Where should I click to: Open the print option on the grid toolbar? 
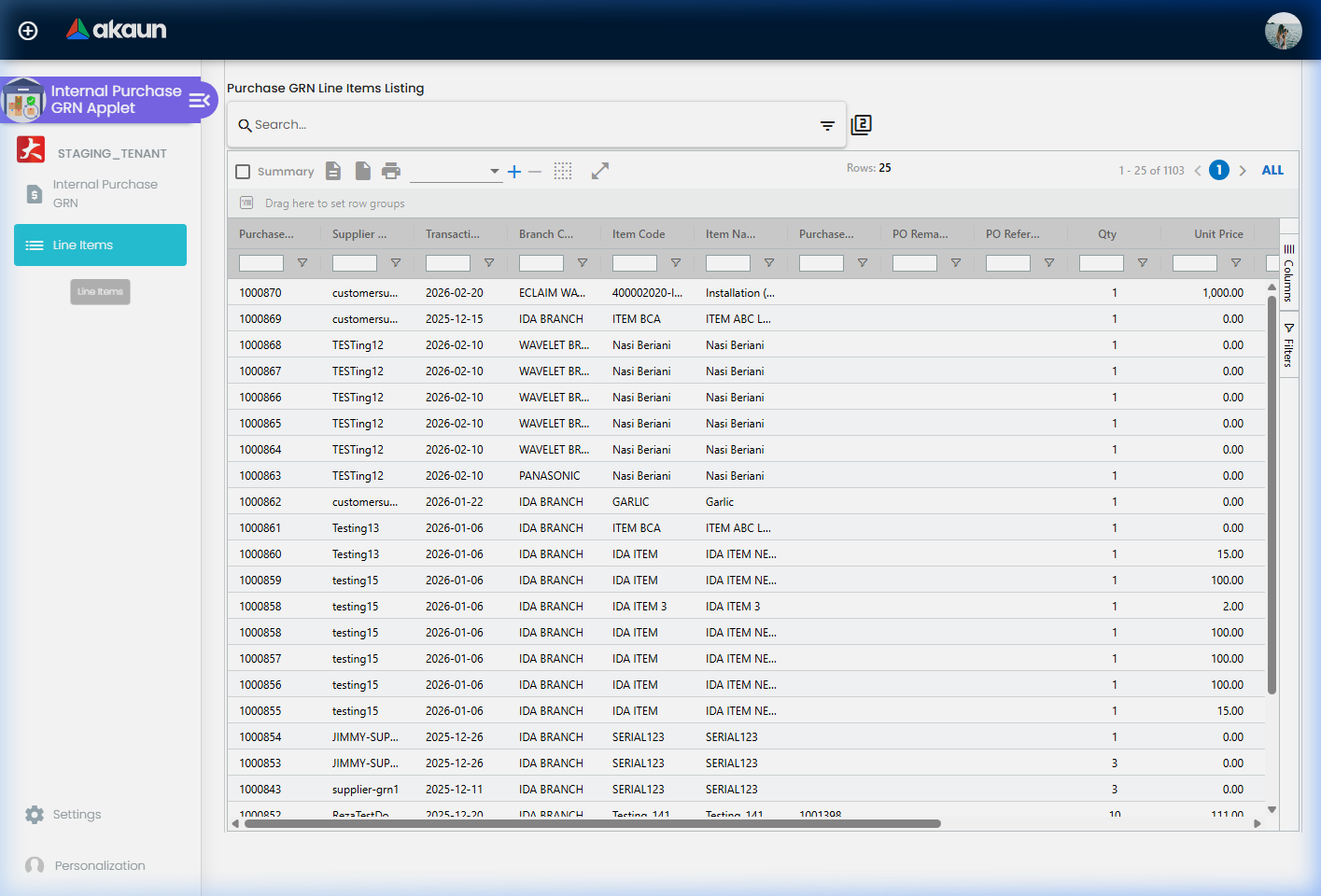click(x=391, y=171)
